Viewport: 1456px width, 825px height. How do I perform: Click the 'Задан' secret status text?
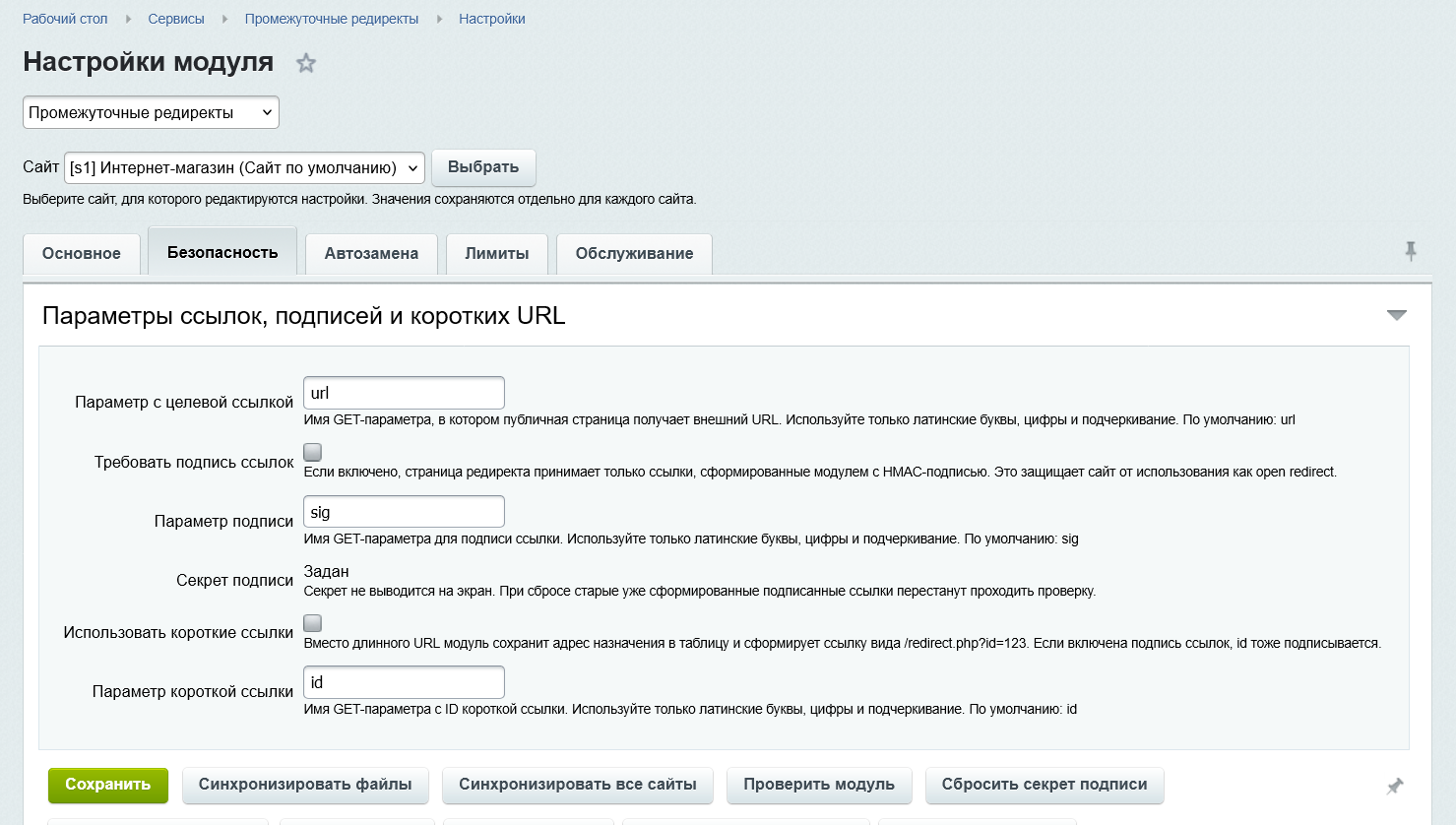pos(326,571)
